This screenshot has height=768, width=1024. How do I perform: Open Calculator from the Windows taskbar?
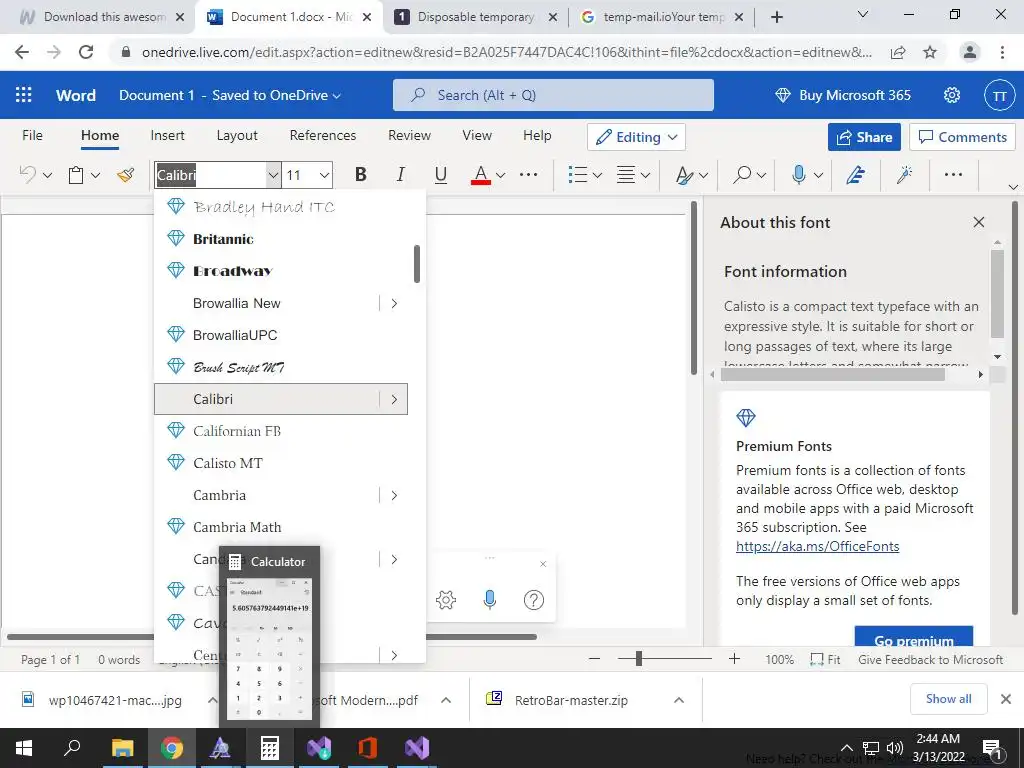click(x=269, y=748)
